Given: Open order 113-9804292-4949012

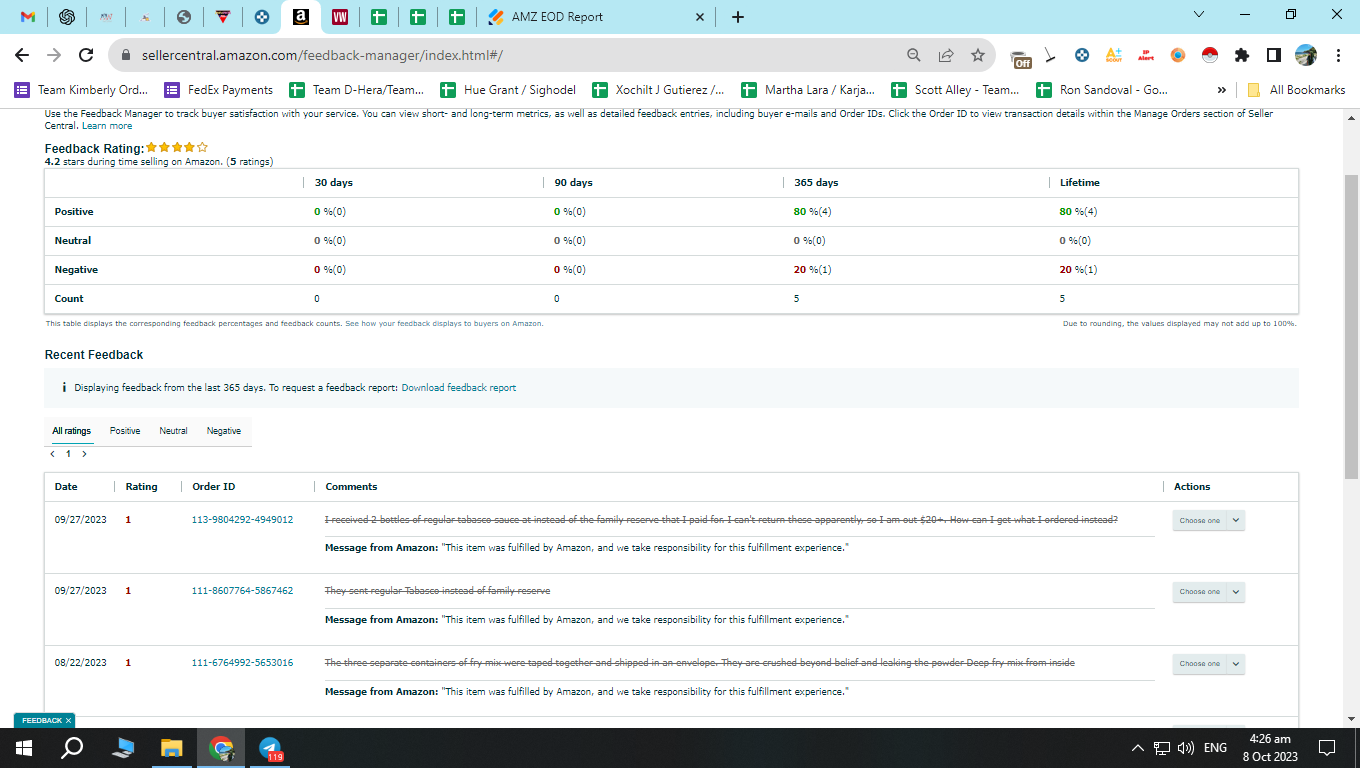Looking at the screenshot, I should pyautogui.click(x=243, y=520).
